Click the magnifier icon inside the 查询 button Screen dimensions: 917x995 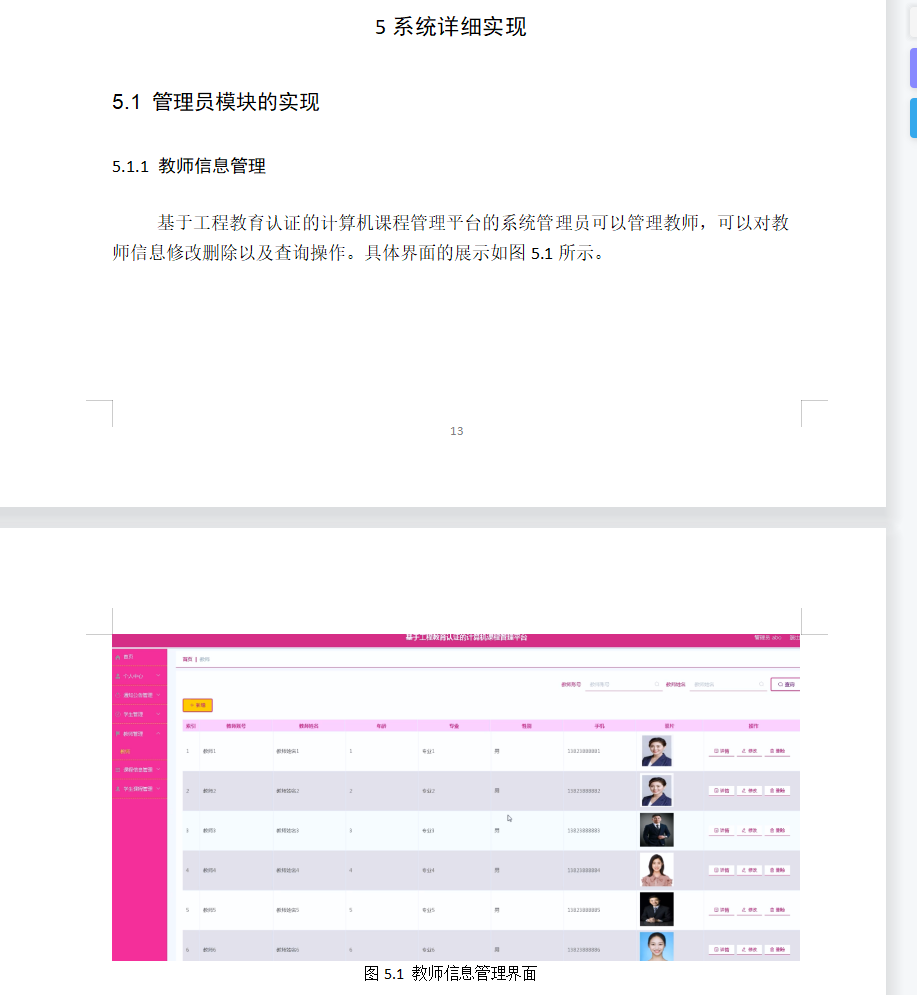click(780, 684)
